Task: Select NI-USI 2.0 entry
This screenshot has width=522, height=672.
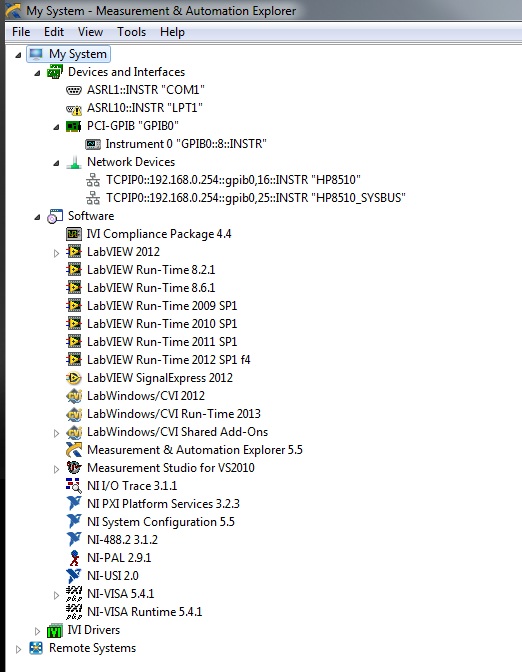Action: click(x=113, y=576)
